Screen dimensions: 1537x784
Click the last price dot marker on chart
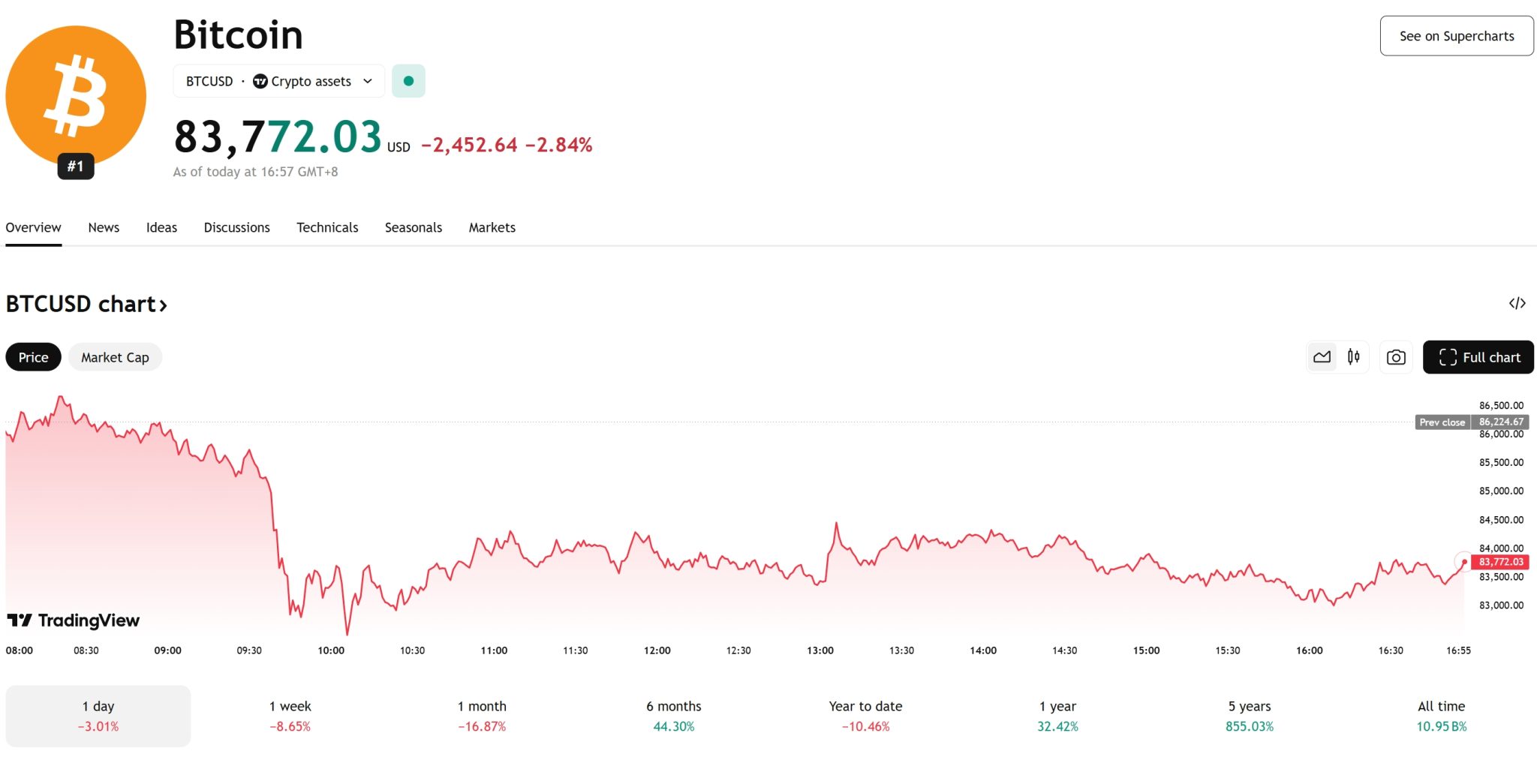1464,562
